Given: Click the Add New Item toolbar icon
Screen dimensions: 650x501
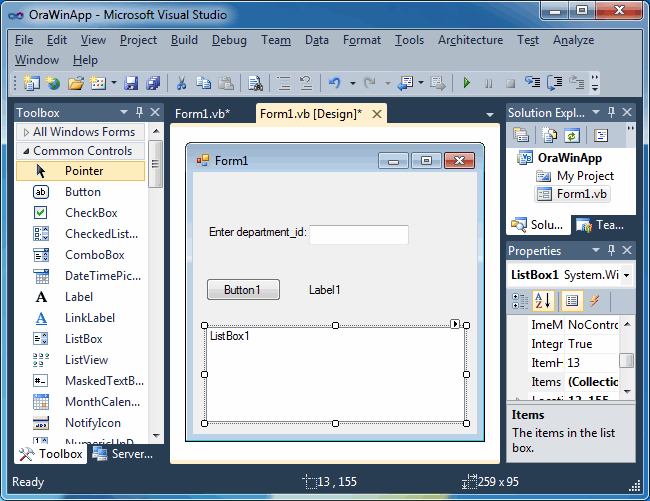Looking at the screenshot, I should point(98,83).
